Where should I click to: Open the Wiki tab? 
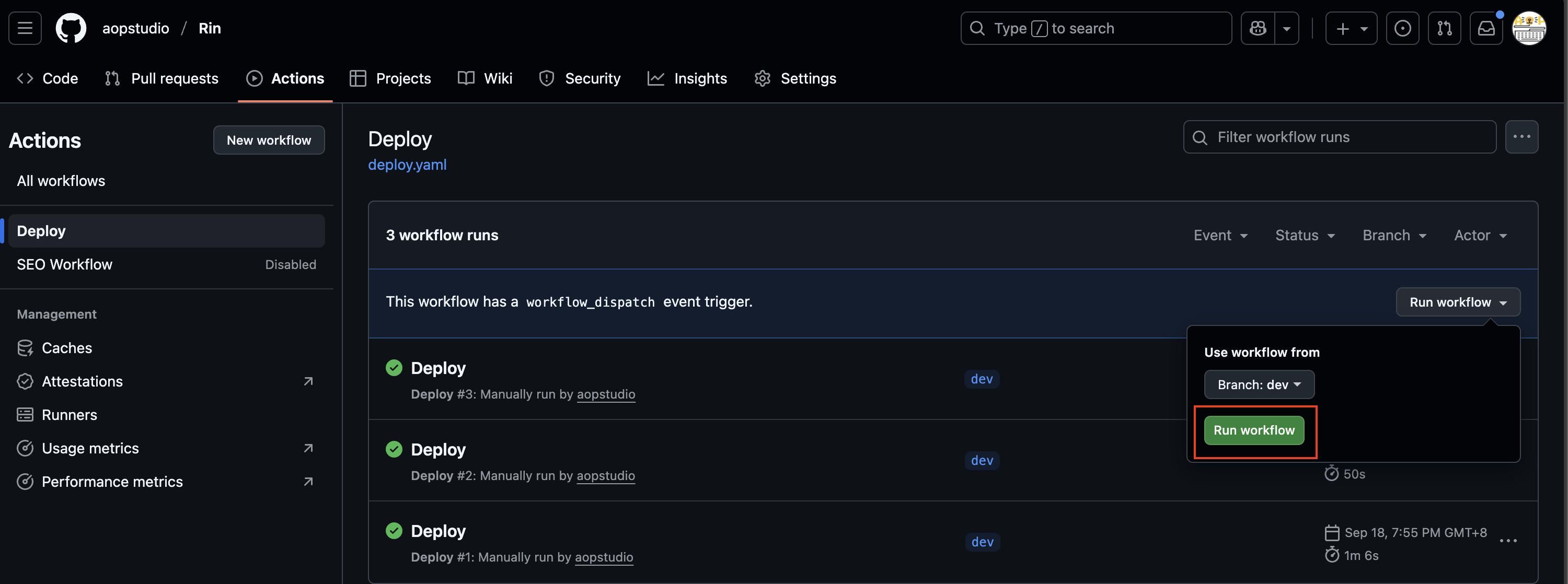click(x=485, y=78)
